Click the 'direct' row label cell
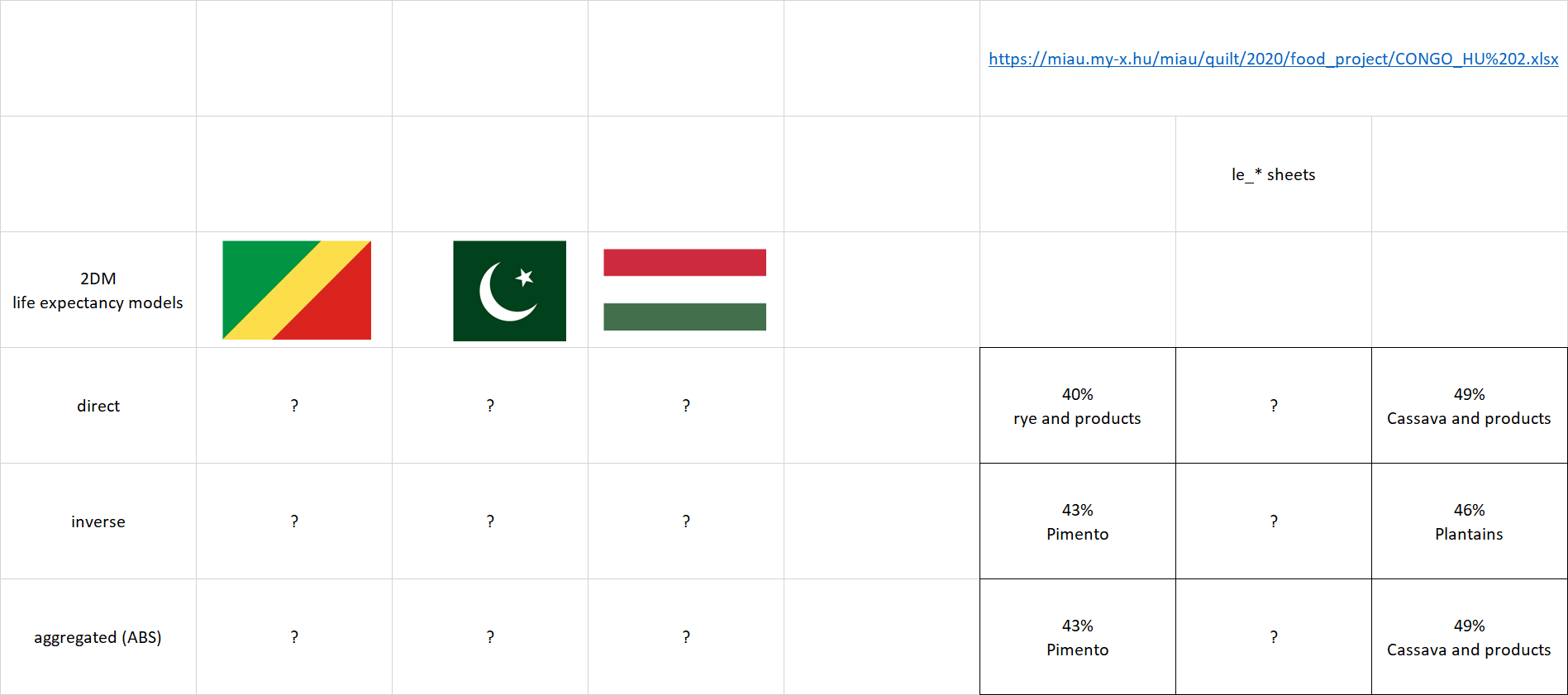 [98, 406]
